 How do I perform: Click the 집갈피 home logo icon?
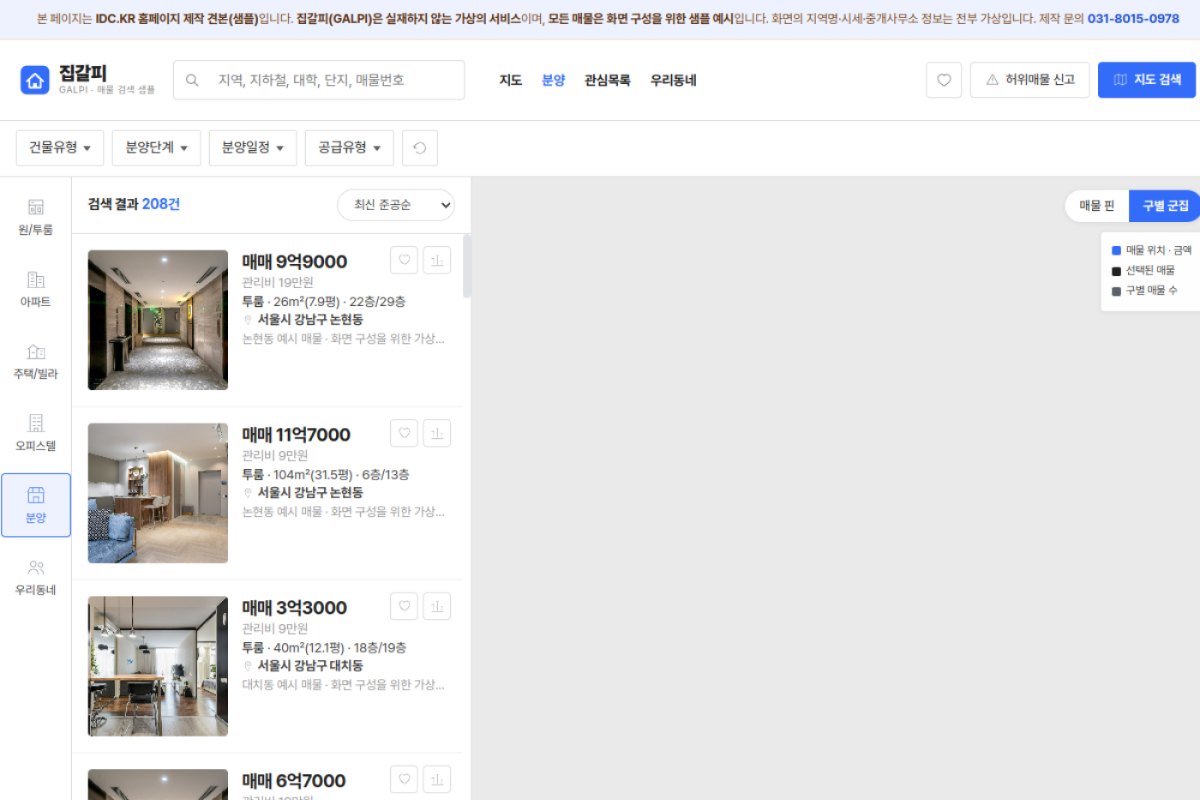35,80
